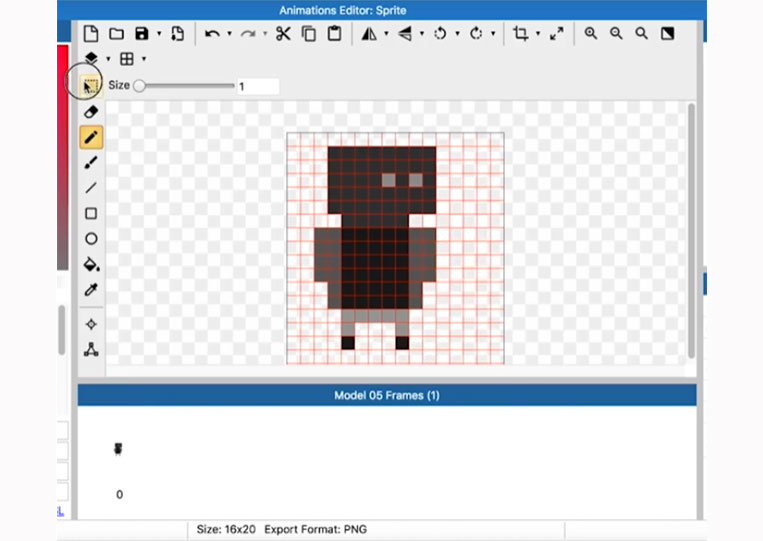The image size is (763, 541).
Task: Click the red color gradient strip
Action: click(x=63, y=157)
